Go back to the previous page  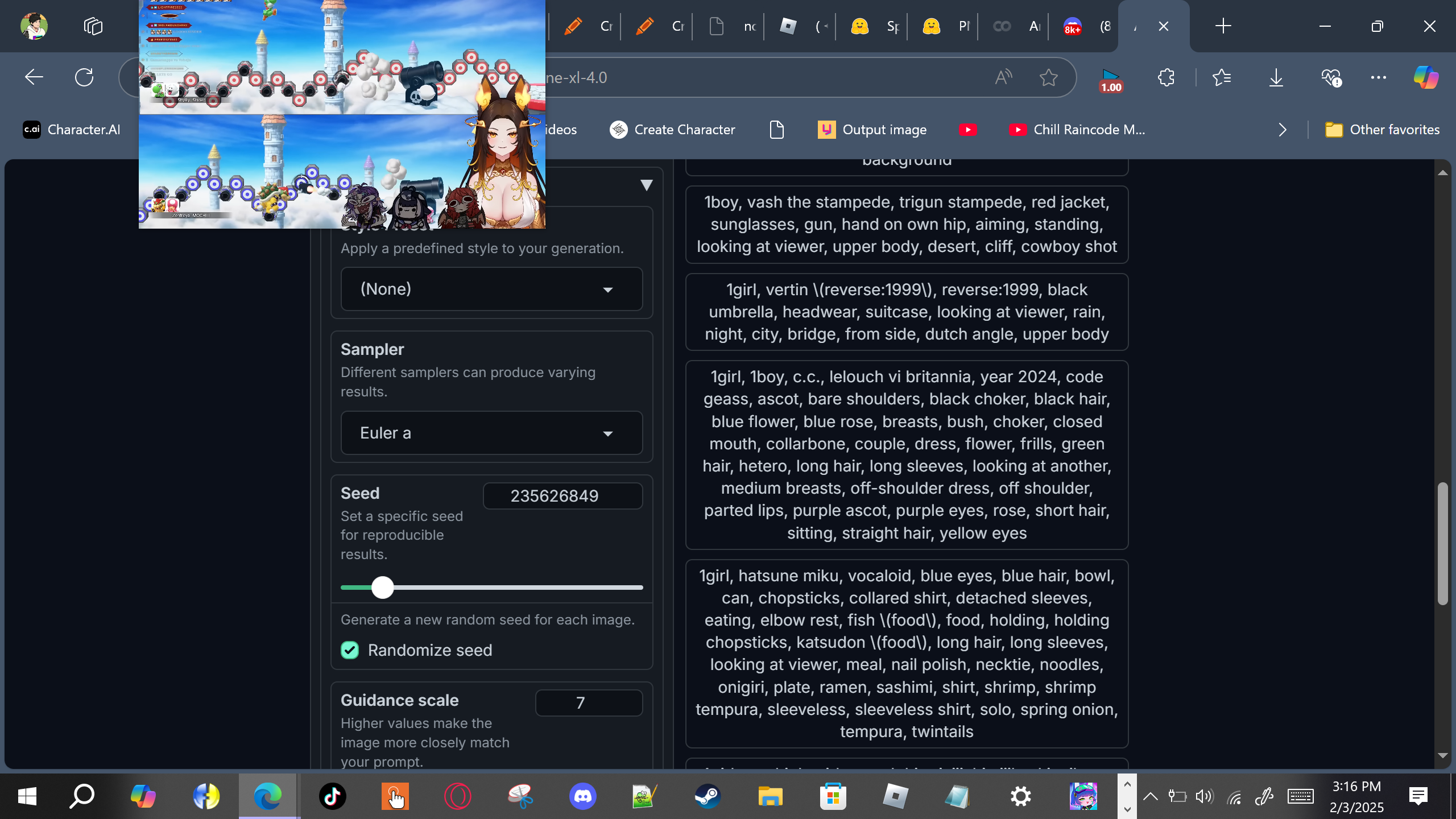[34, 77]
